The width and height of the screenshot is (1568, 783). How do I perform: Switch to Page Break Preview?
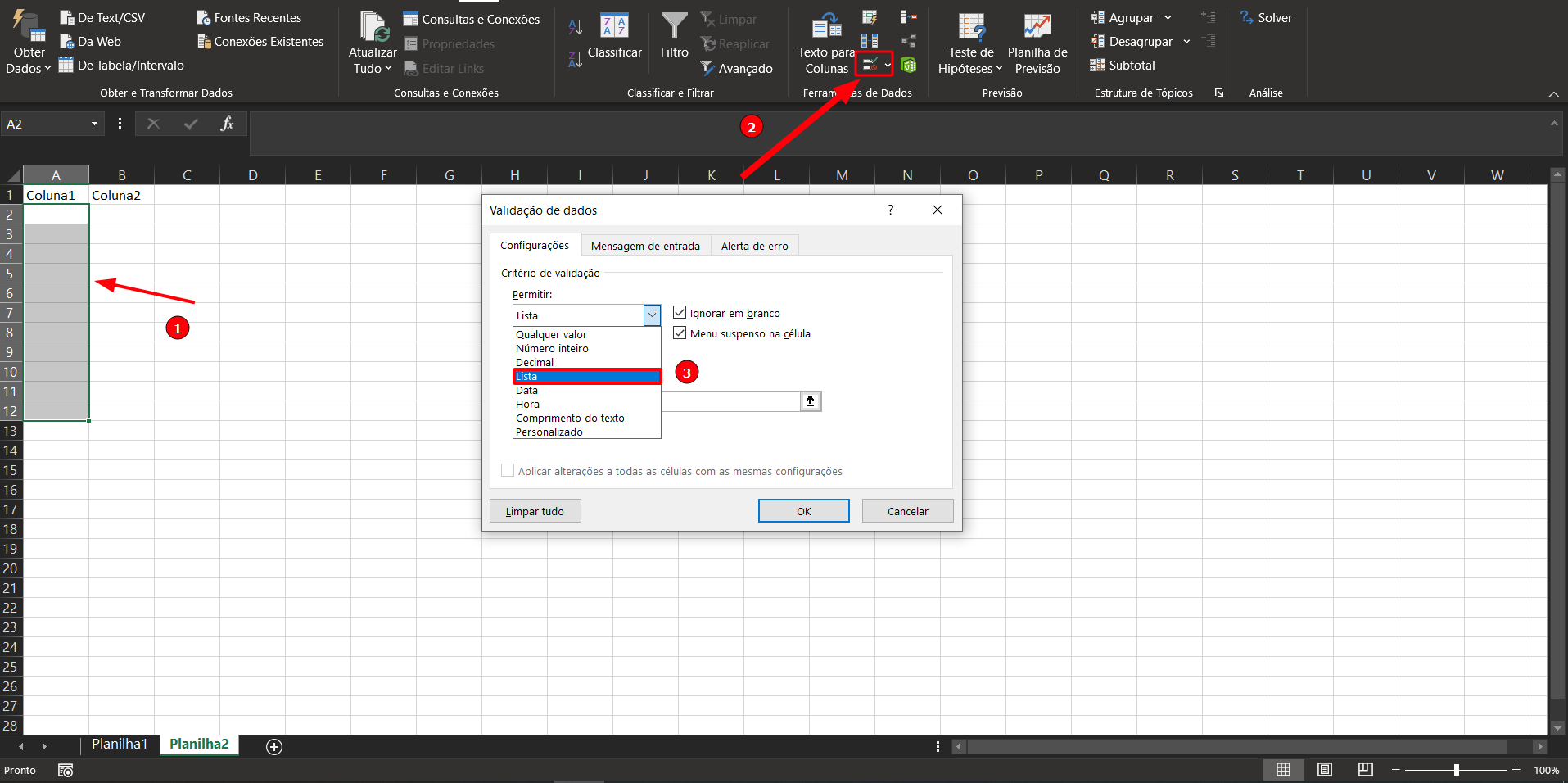point(1365,770)
